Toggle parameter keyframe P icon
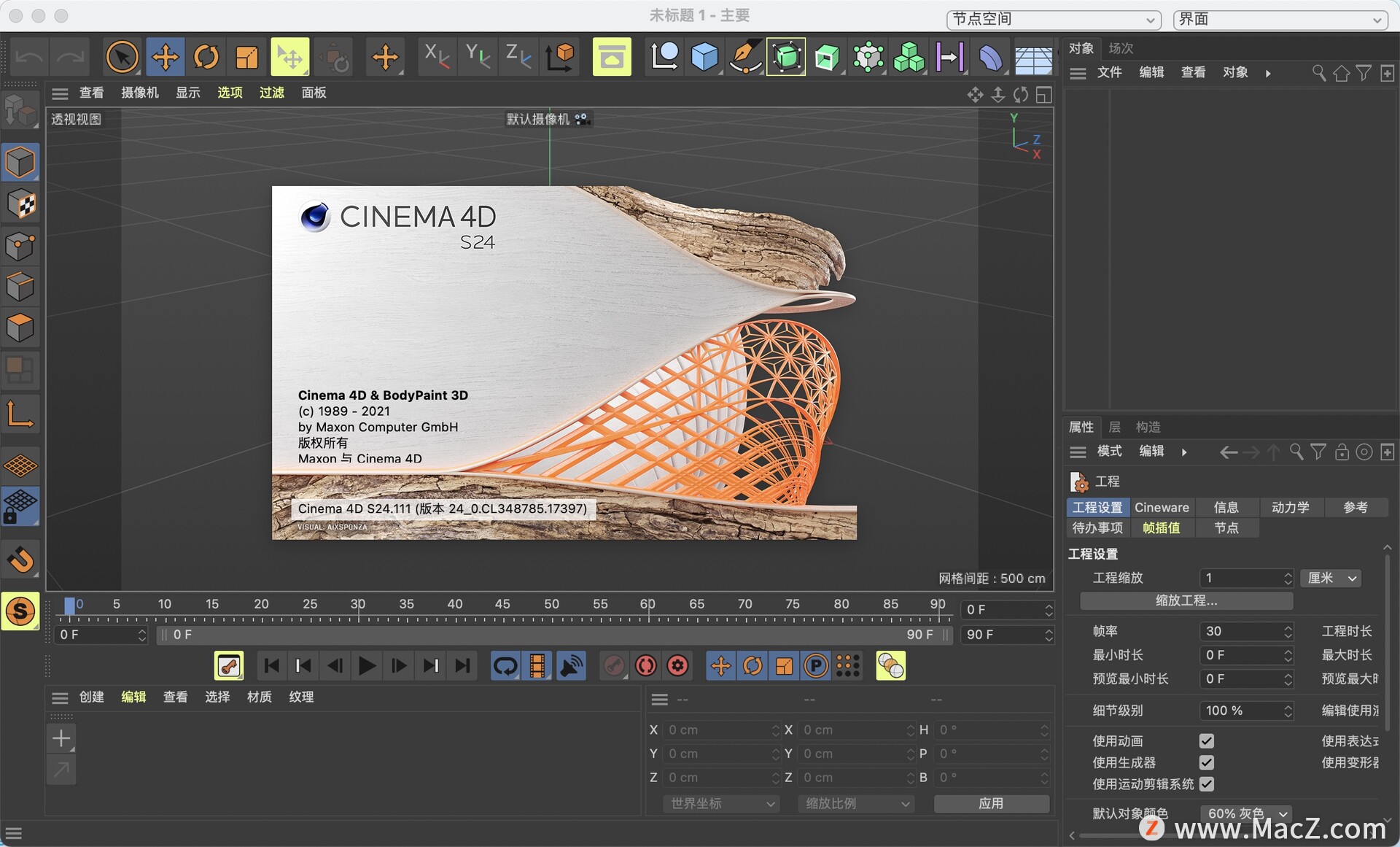The width and height of the screenshot is (1400, 847). pyautogui.click(x=816, y=666)
